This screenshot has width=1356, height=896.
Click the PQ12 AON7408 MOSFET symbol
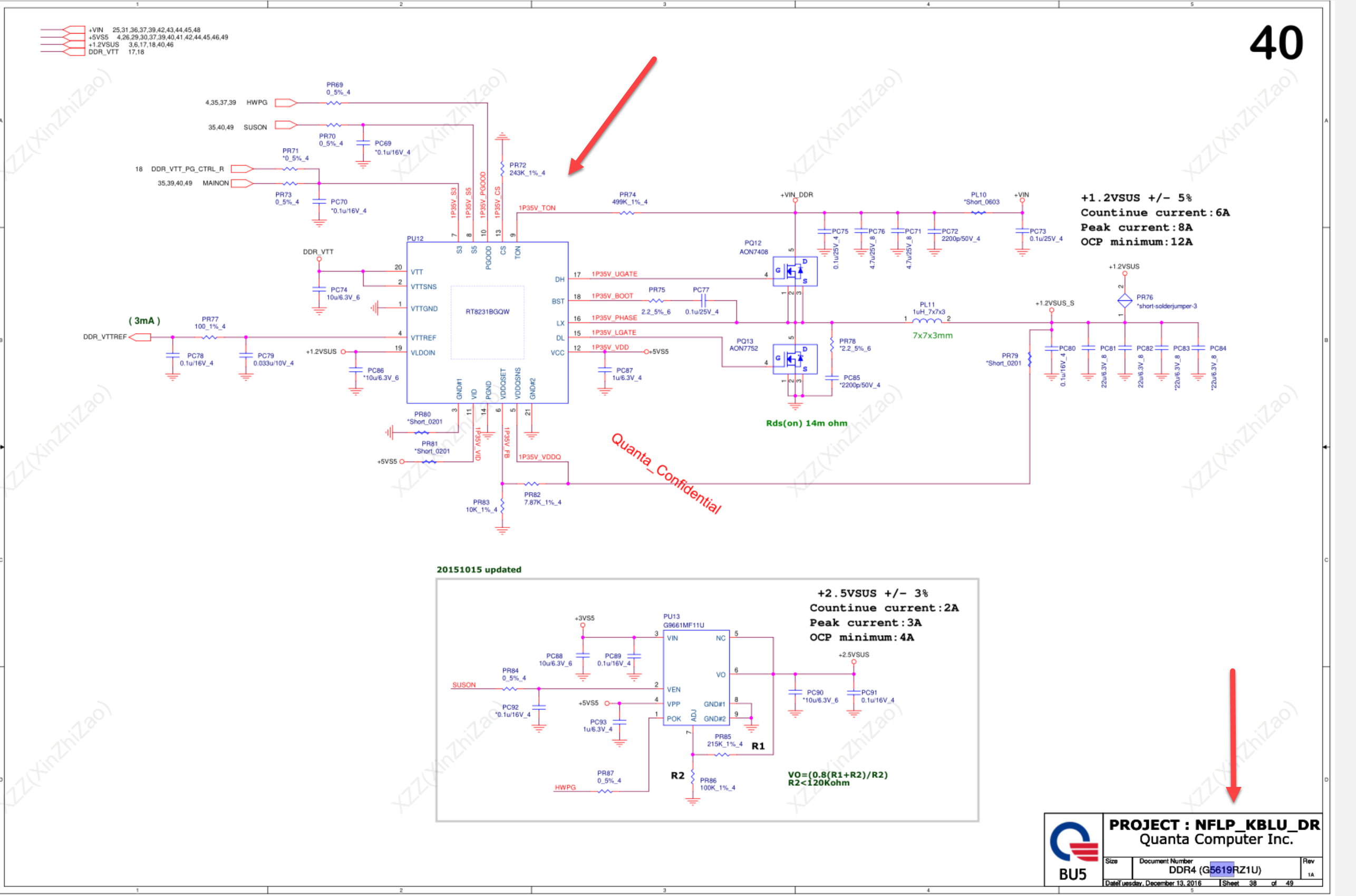[x=795, y=271]
